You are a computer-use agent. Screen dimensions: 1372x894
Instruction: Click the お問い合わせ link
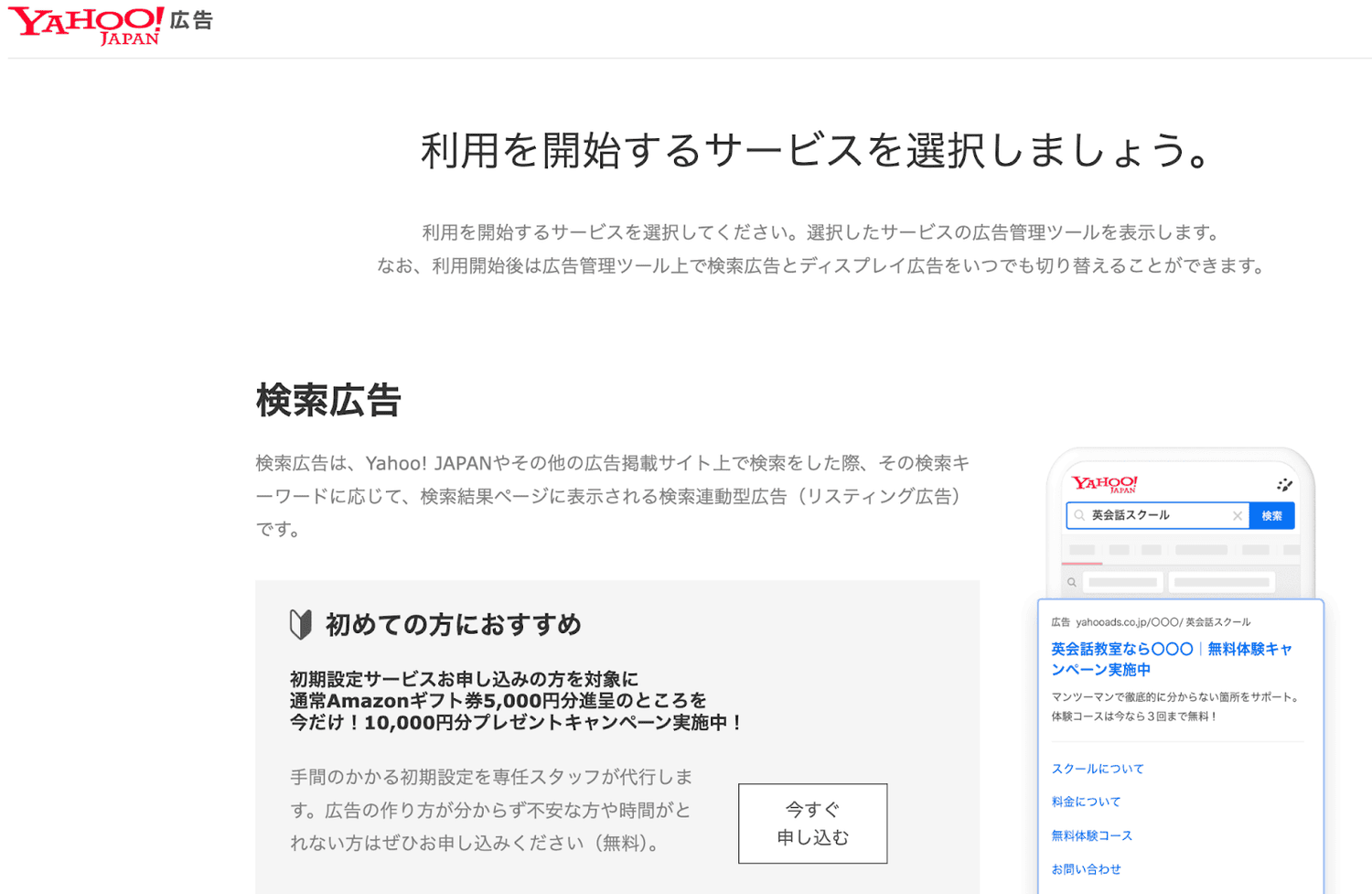point(1086,869)
